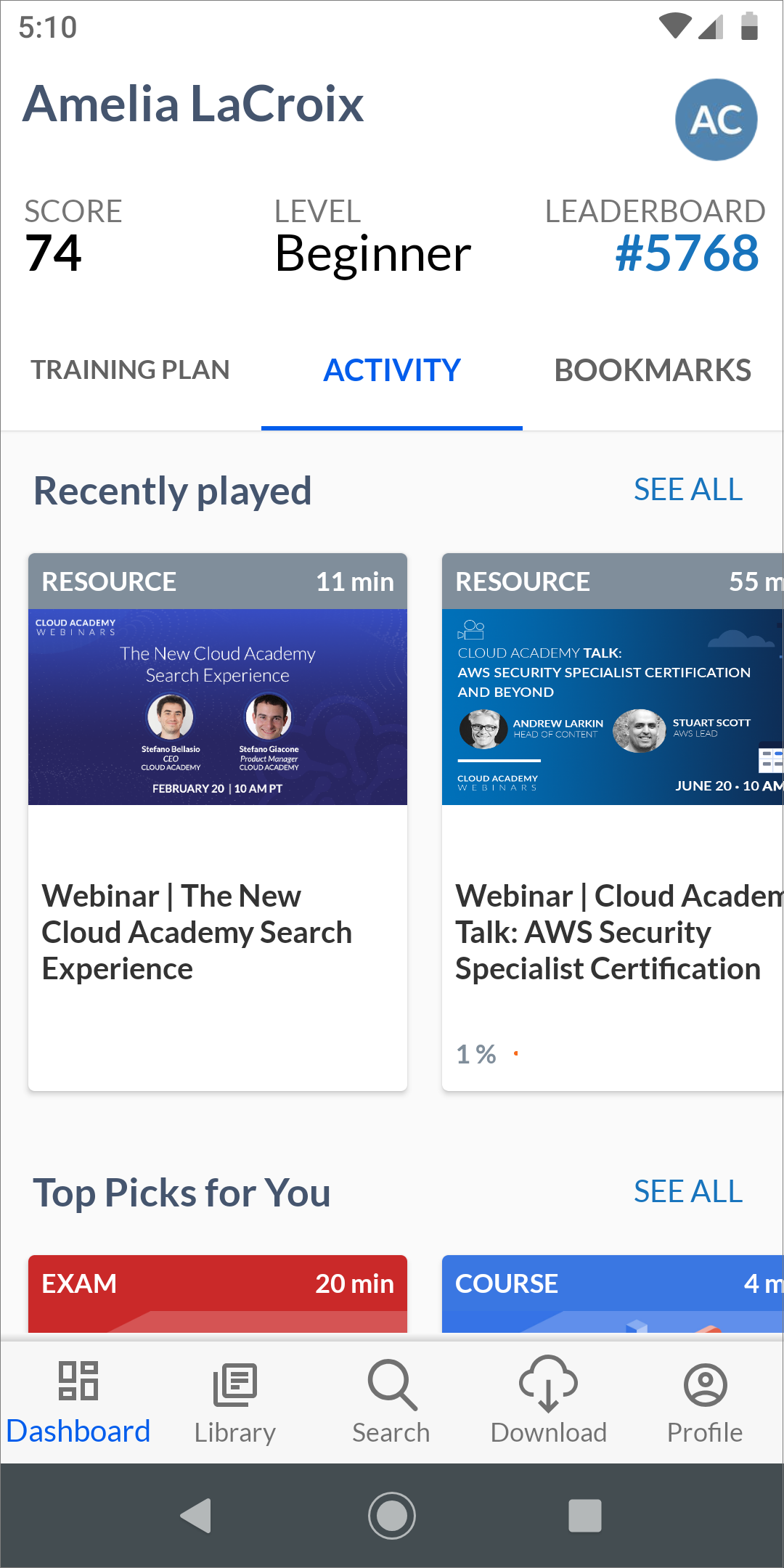Open leaderboard rank #5768
The width and height of the screenshot is (784, 1568).
point(687,253)
